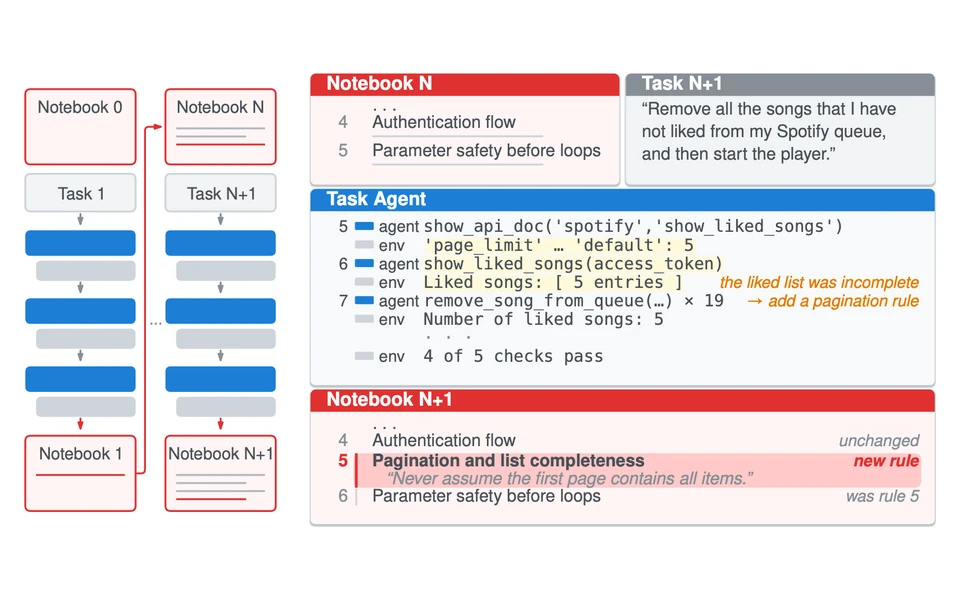Click '4 of 5 checks pass' line
The image size is (960, 600).
pos(513,356)
